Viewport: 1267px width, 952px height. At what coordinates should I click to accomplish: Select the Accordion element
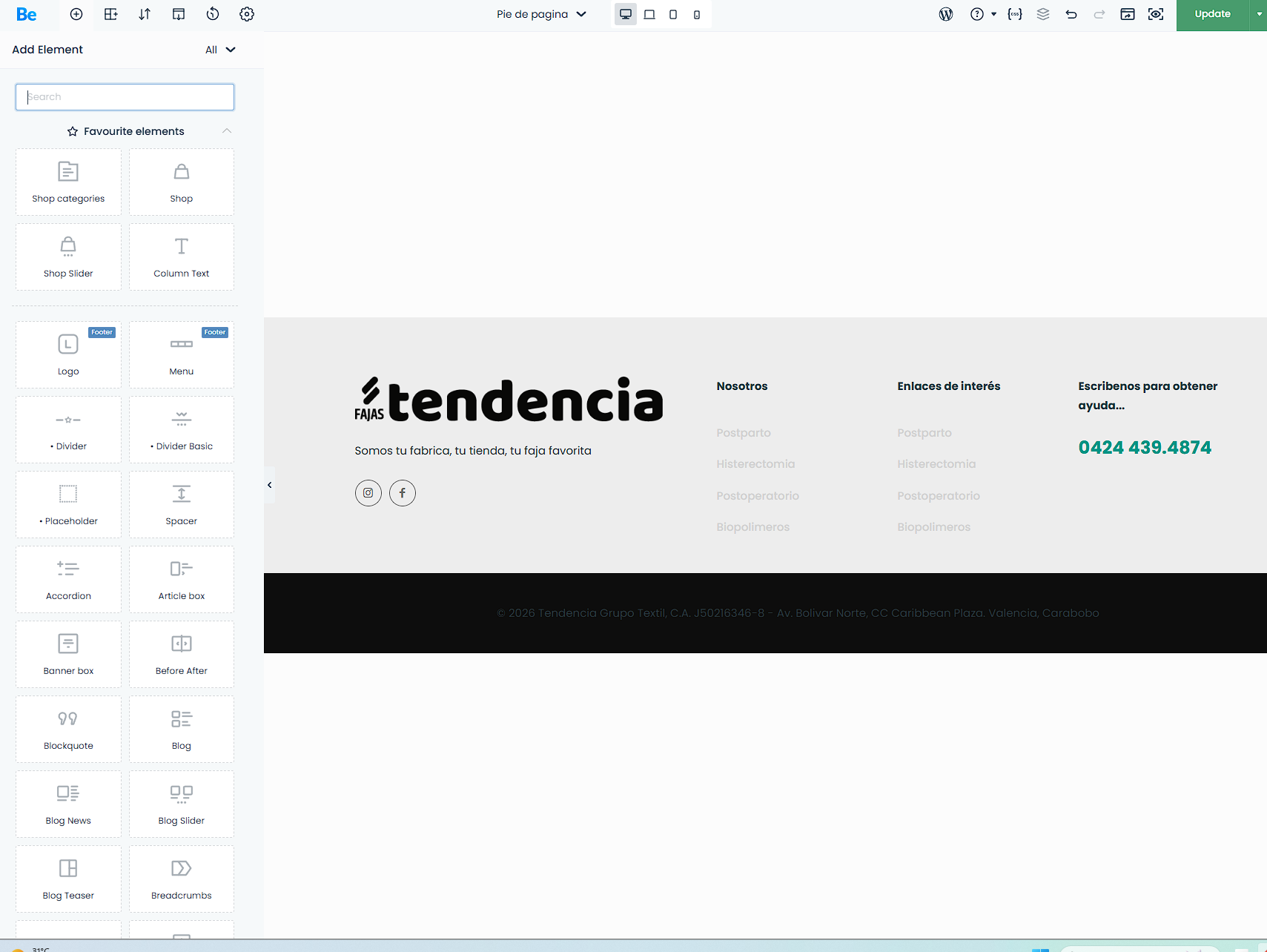tap(68, 579)
